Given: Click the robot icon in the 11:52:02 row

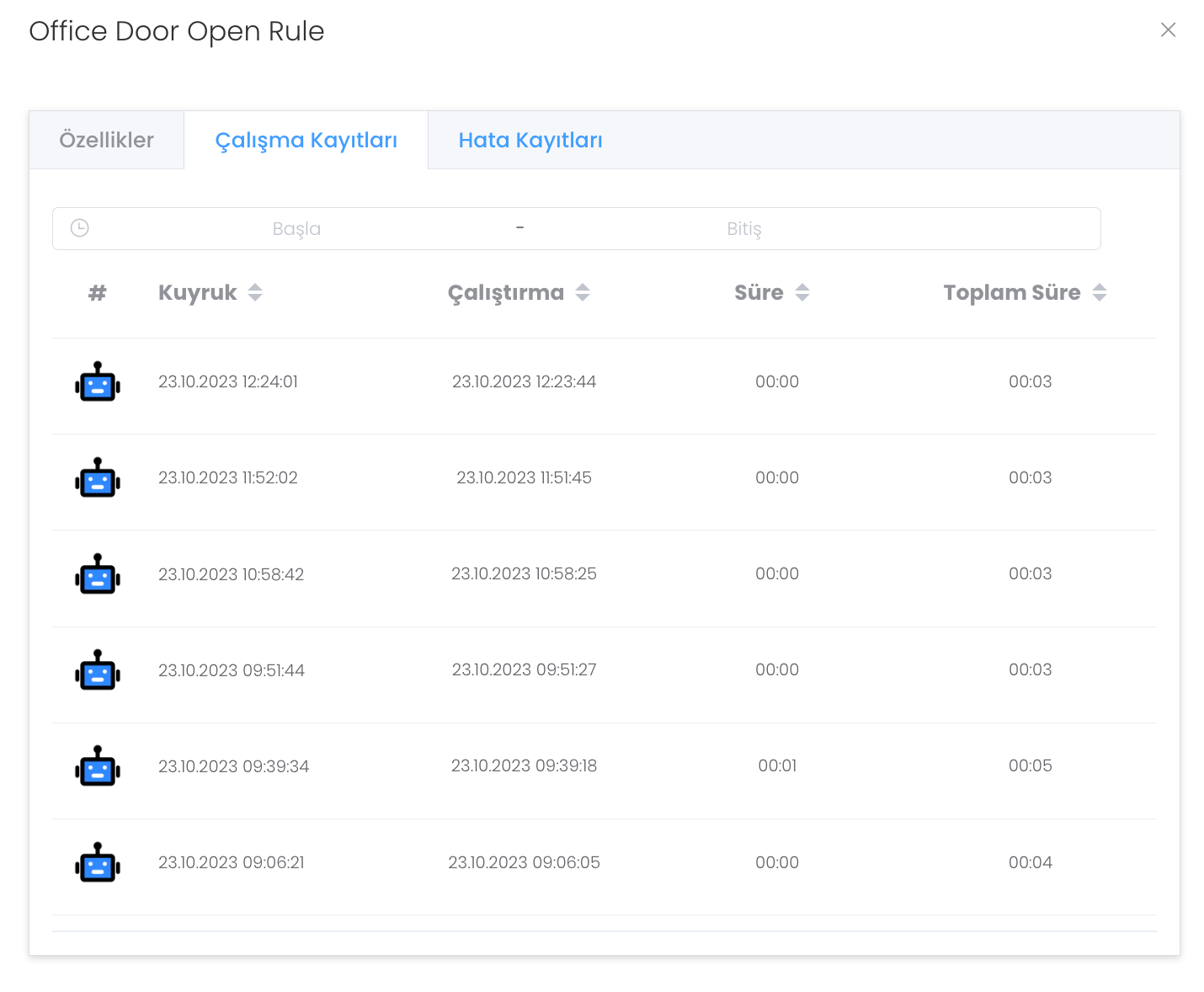Looking at the screenshot, I should 98,478.
